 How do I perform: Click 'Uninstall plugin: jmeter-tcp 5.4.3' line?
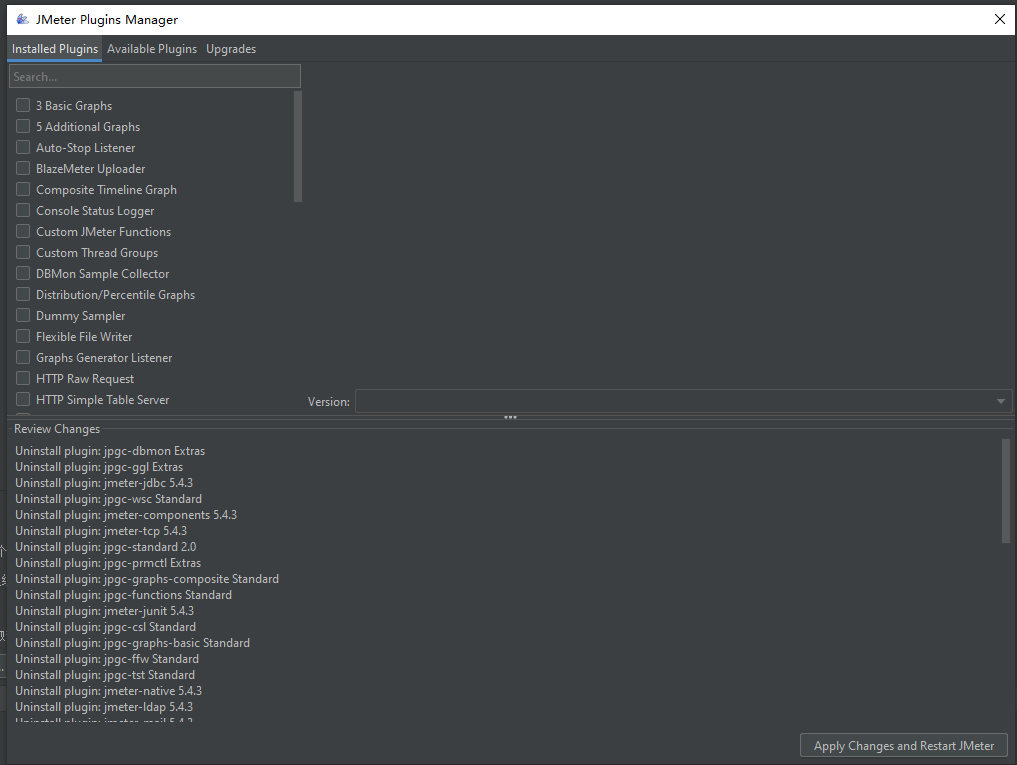click(101, 531)
